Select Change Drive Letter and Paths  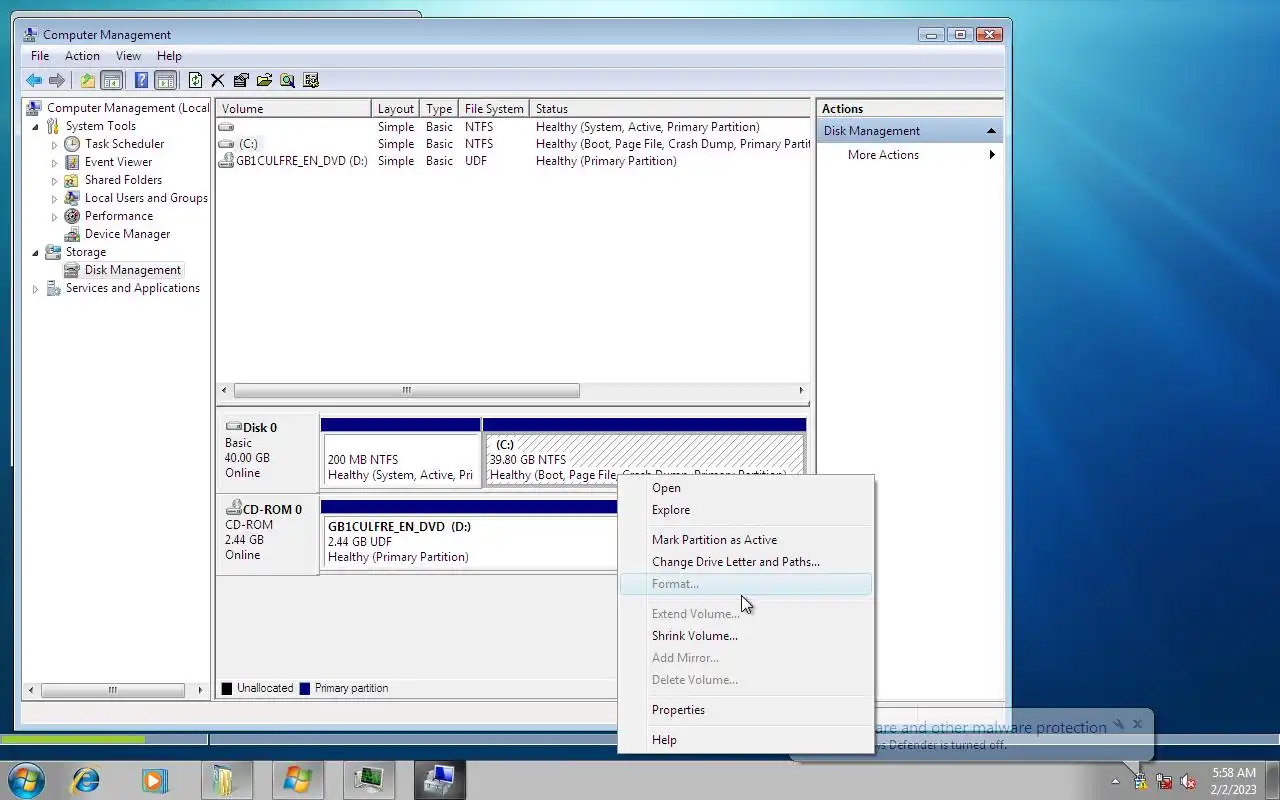coord(746,562)
